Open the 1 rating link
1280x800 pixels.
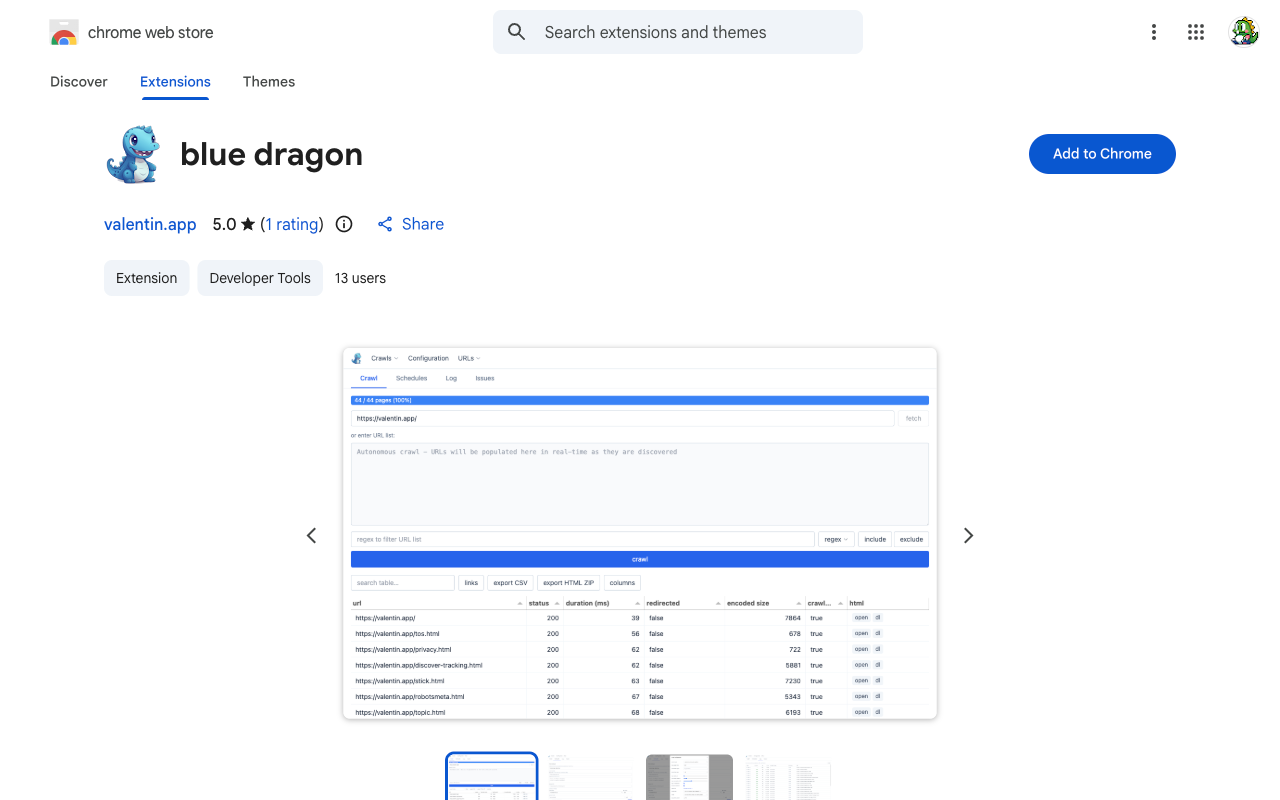[x=292, y=224]
